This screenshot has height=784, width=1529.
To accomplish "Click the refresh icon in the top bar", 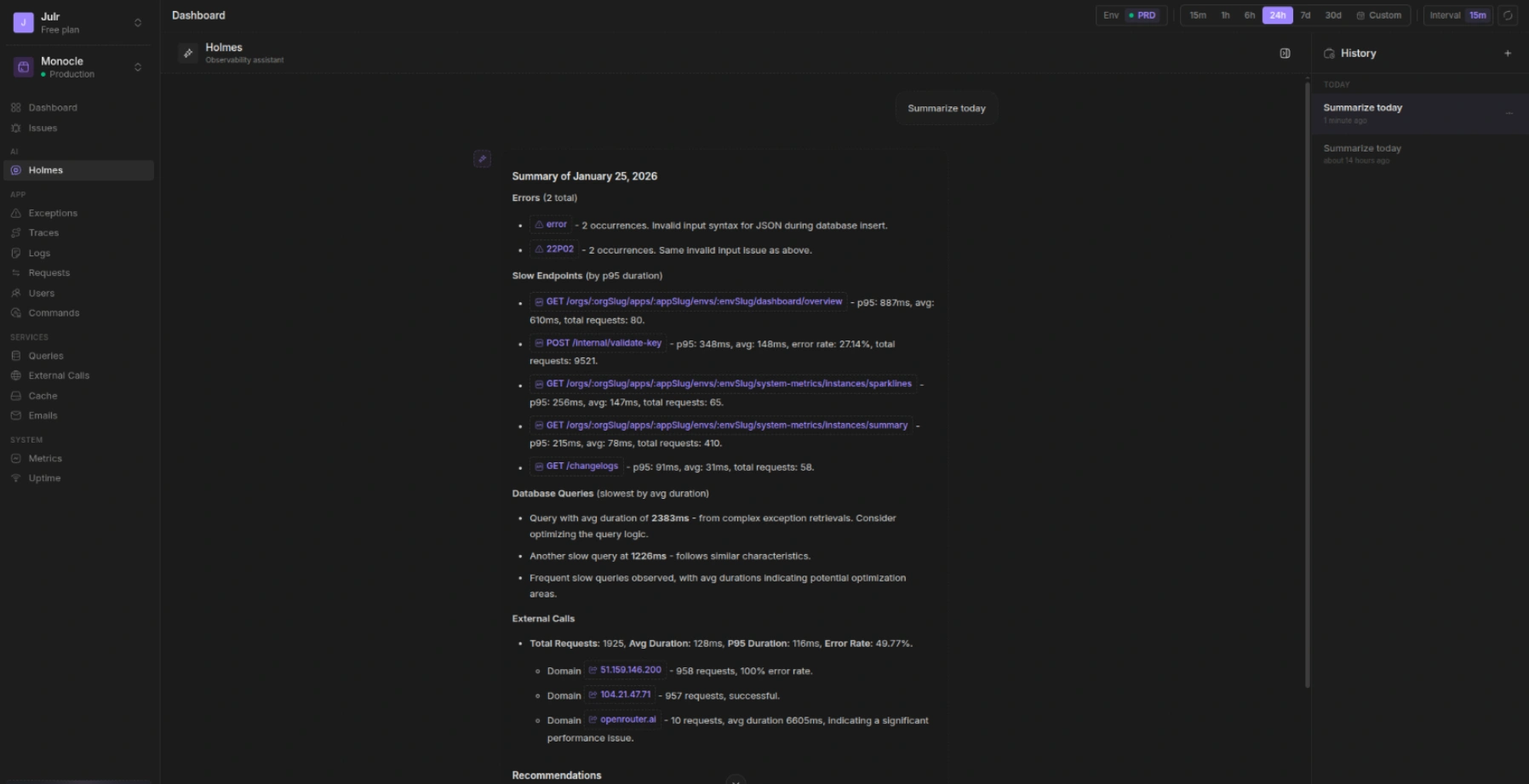I will [x=1507, y=15].
